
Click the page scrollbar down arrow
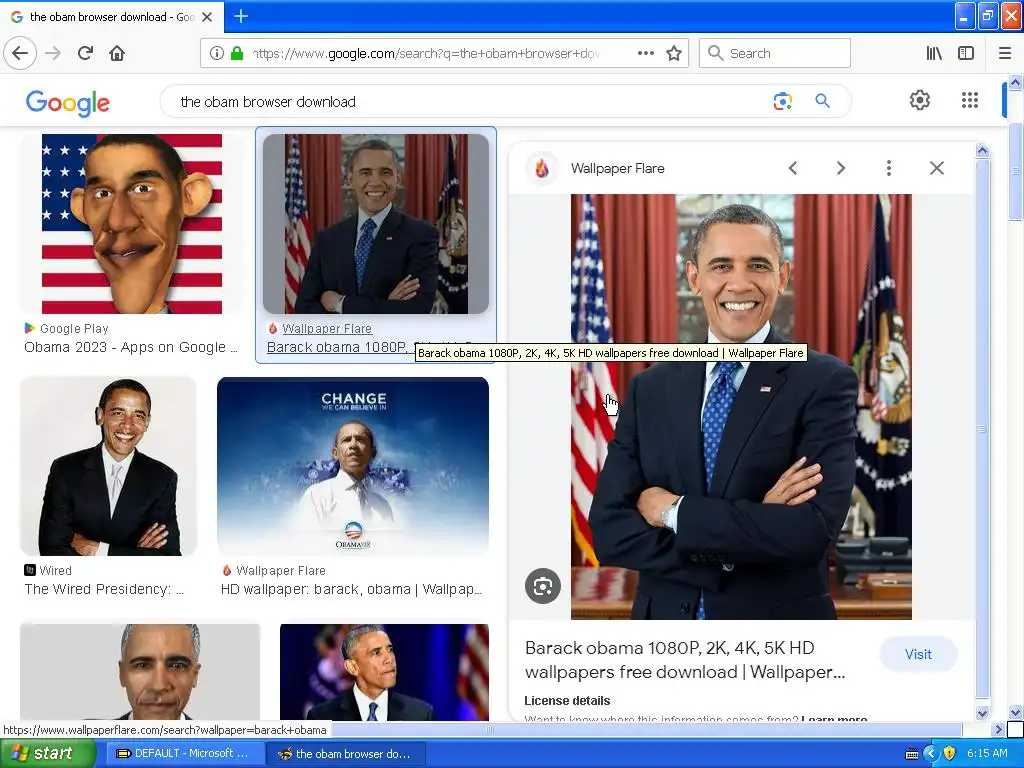pos(1015,712)
